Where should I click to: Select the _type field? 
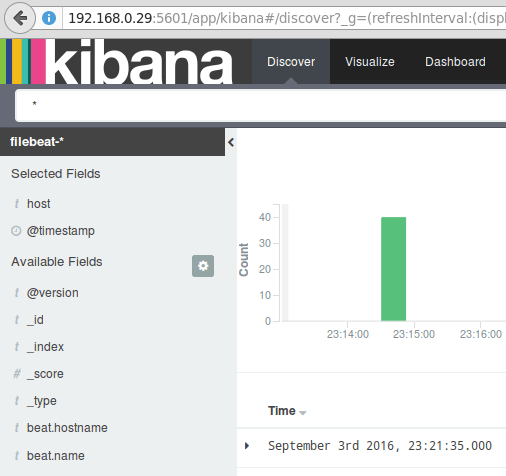42,401
